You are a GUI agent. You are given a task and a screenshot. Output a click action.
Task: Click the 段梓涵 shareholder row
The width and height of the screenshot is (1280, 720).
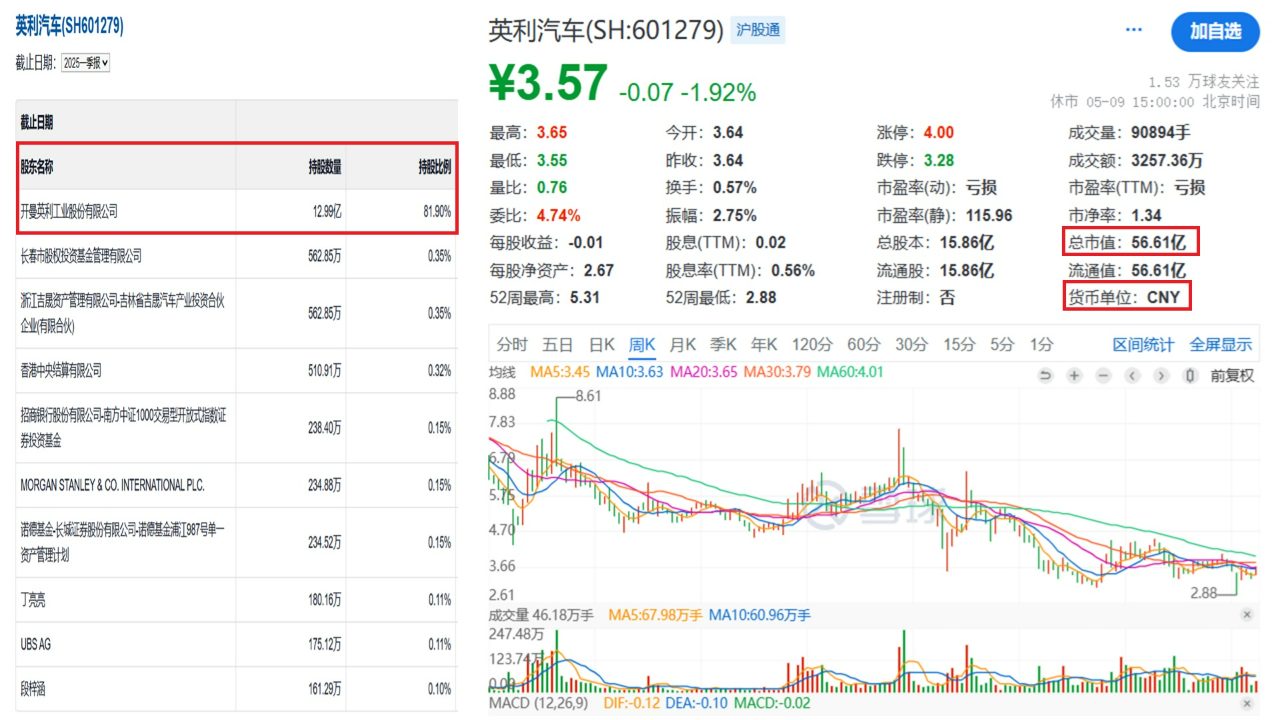237,689
